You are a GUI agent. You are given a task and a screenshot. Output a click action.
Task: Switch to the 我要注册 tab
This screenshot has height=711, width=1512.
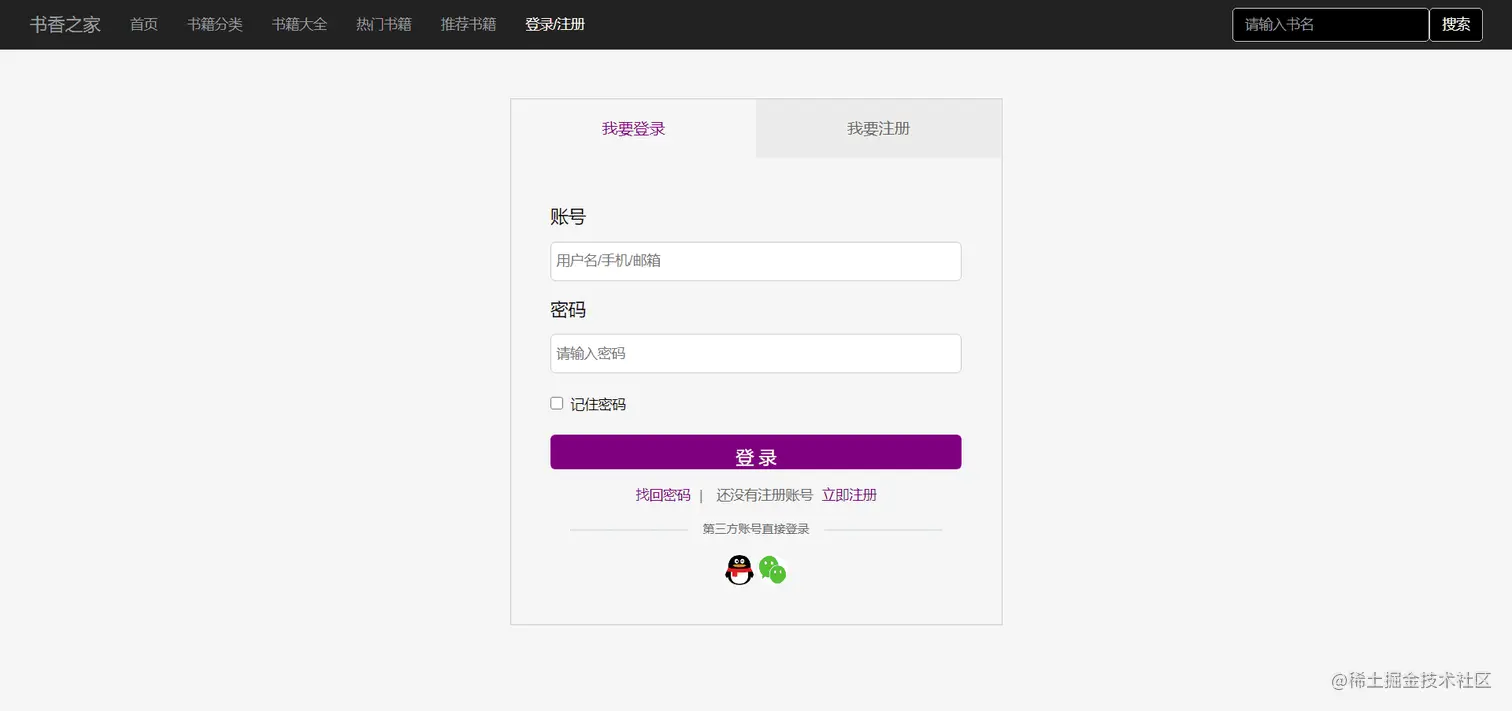point(878,128)
